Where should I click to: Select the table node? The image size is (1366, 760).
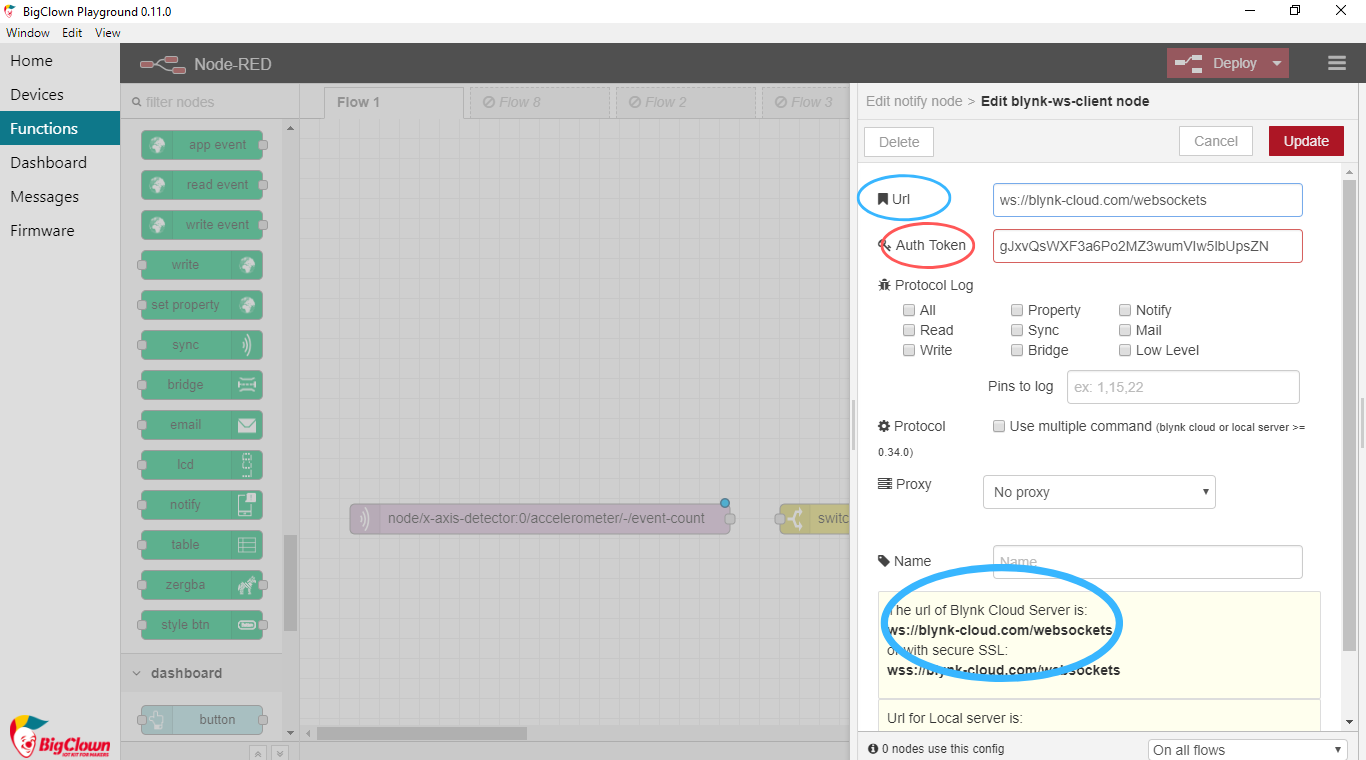coord(202,545)
